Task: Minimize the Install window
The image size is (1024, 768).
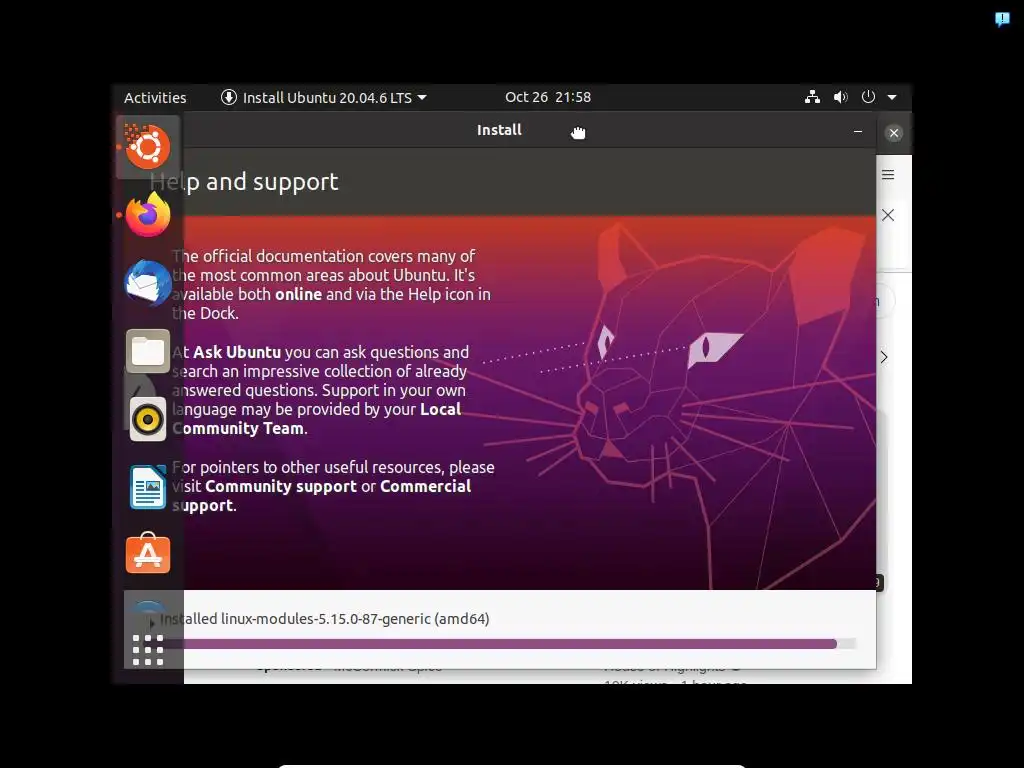Action: click(x=858, y=132)
